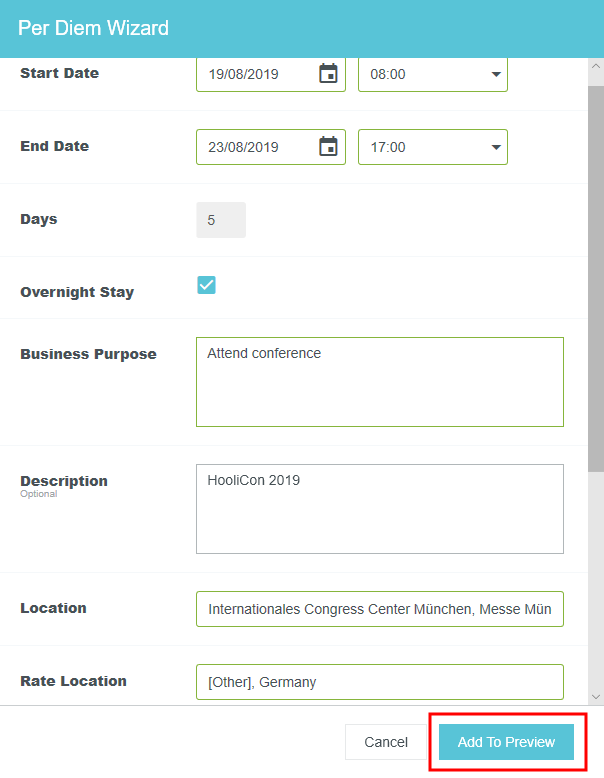Screen dimensions: 604x778
Task: Click the Location input field
Action: [379, 608]
